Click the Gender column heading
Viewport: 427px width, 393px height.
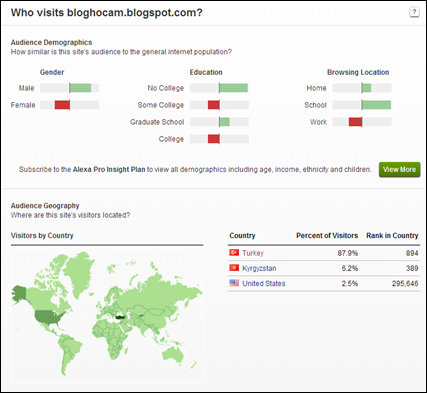coord(52,72)
